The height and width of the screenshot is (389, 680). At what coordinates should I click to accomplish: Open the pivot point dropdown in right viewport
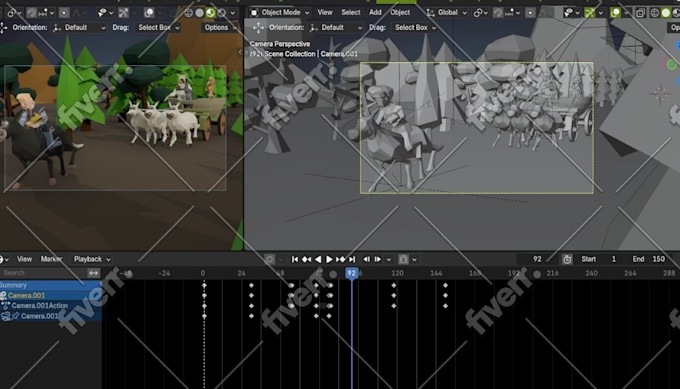481,13
